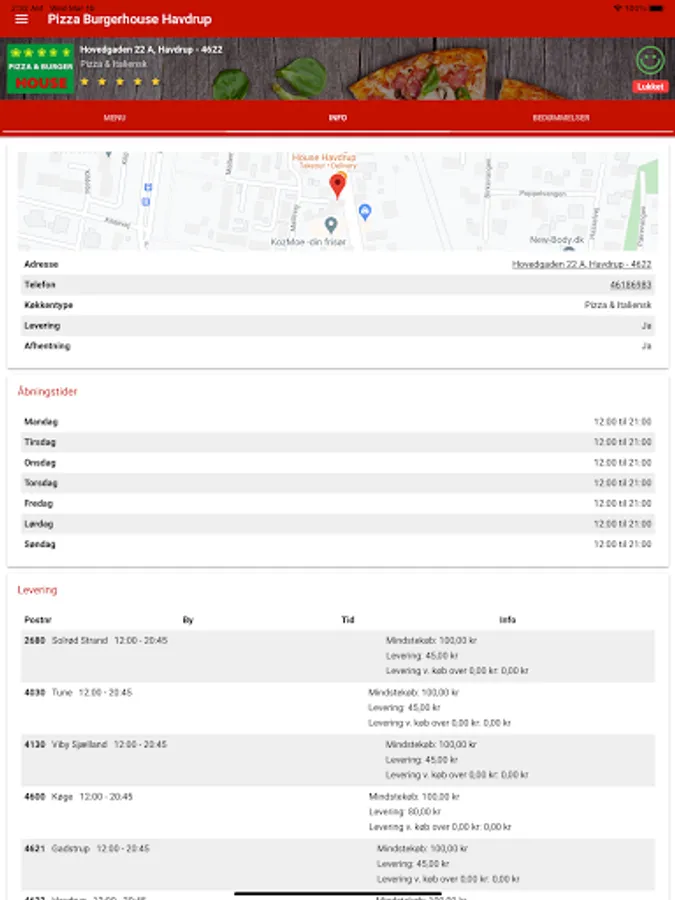Click Pizza Burgerhouse Havdrup title
This screenshot has width=675, height=900.
coord(130,20)
